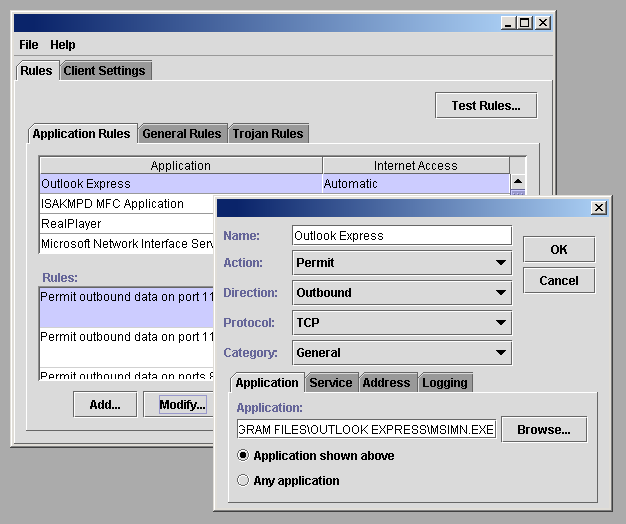Open the General Rules tab
Screen dimensions: 626x524
(182, 134)
